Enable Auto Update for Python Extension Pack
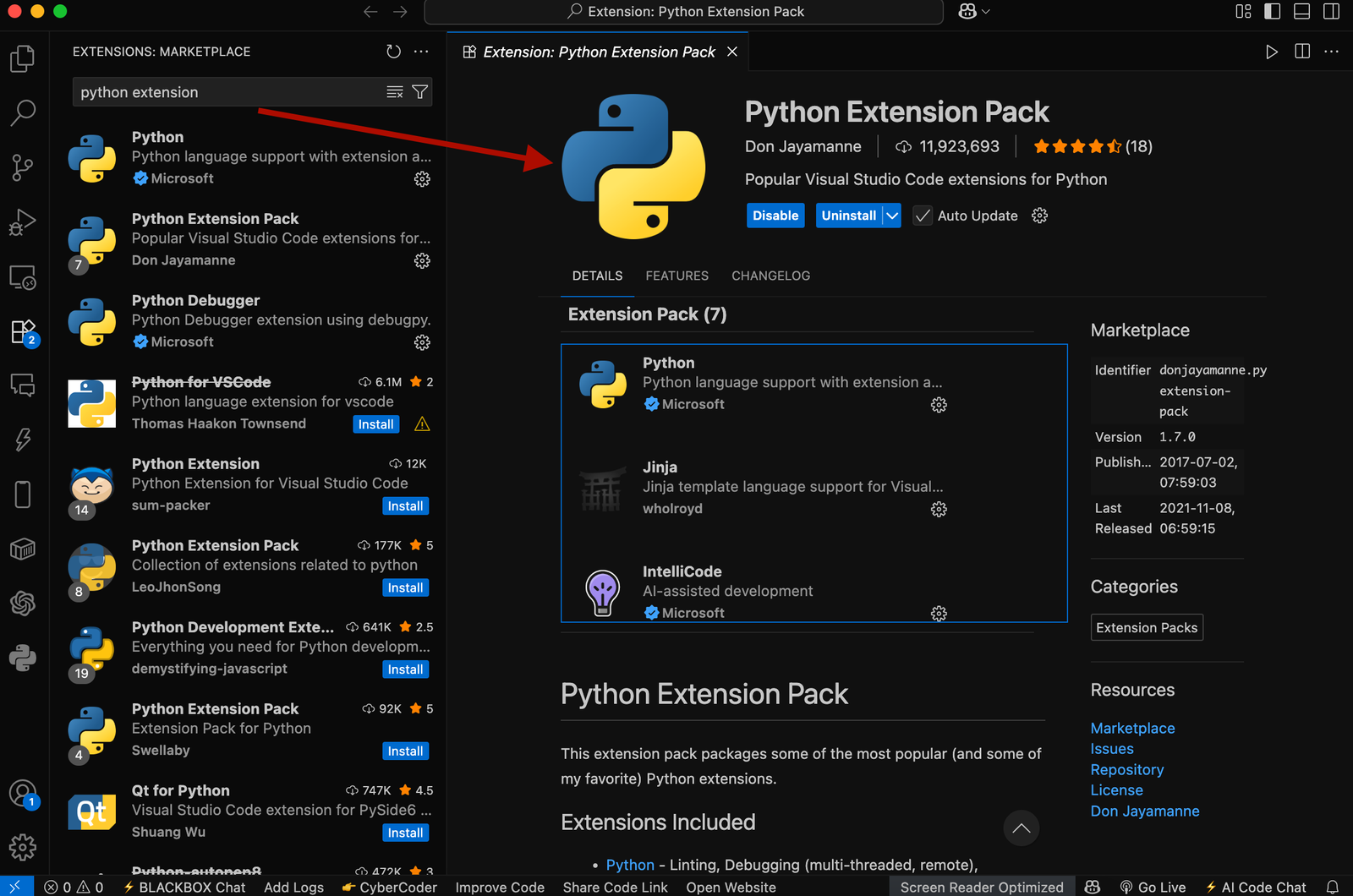 coord(922,216)
